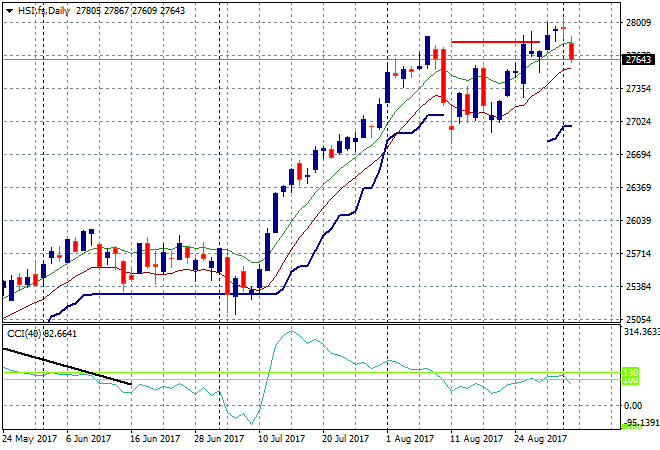Click the 24 May 2017 date label
The image size is (660, 450).
(x=28, y=438)
